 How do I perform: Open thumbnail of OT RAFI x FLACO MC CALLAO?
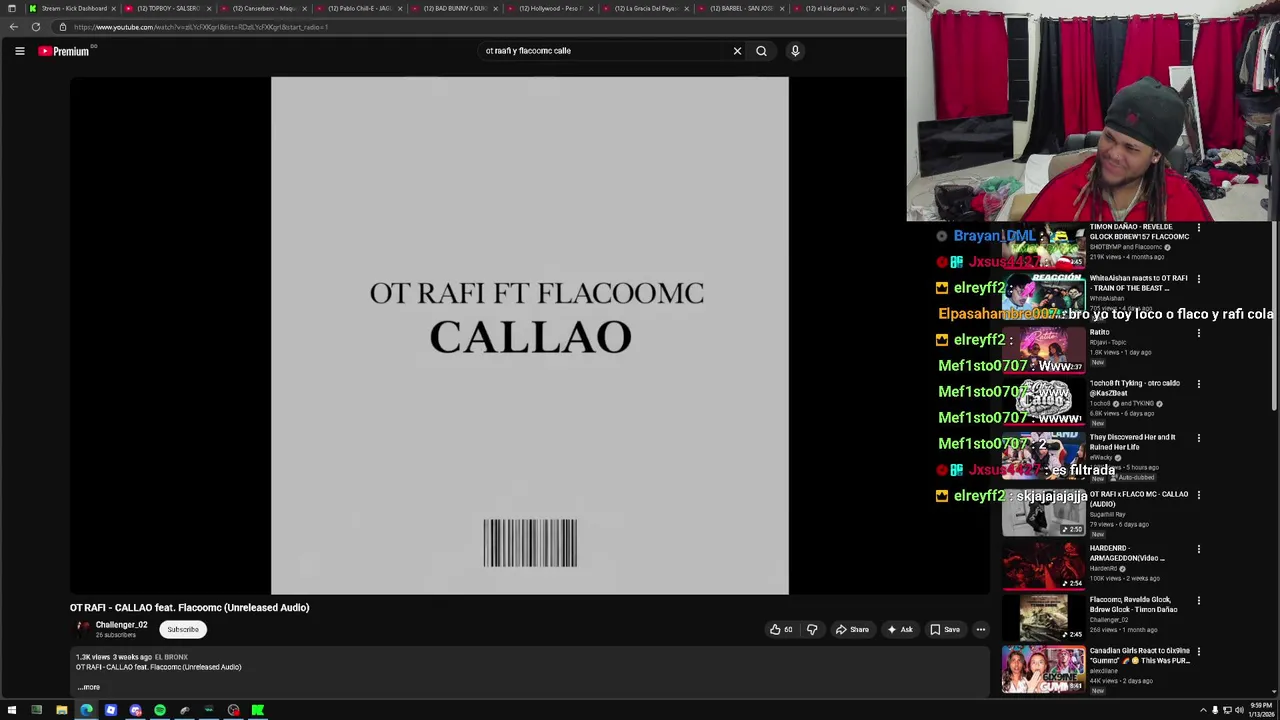click(x=1043, y=513)
